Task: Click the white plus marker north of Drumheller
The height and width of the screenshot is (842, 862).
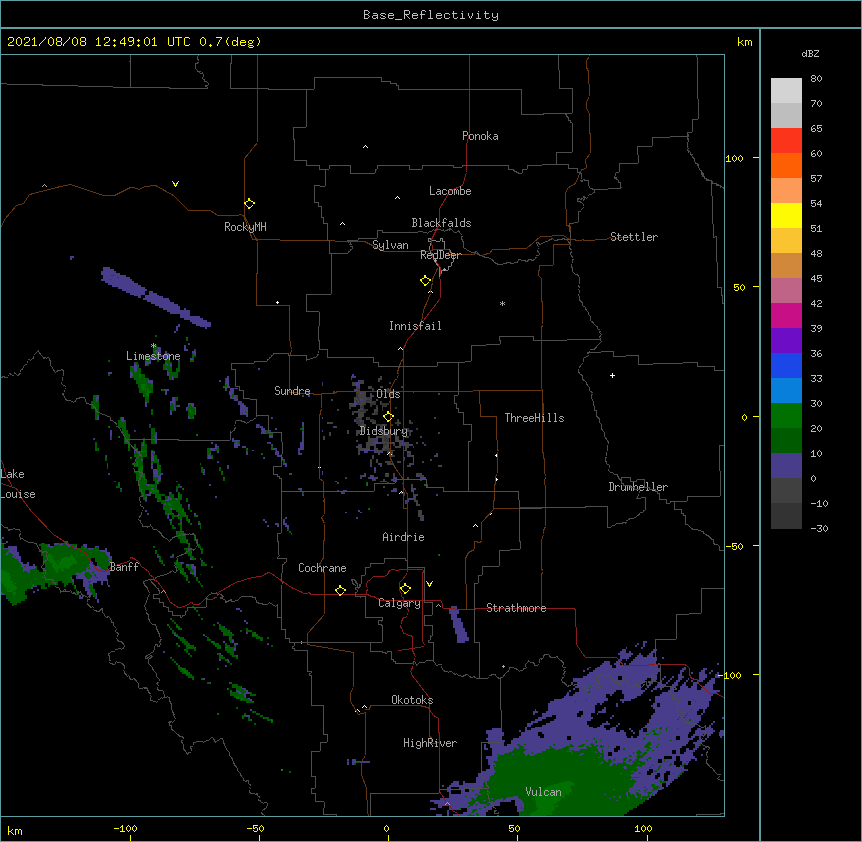Action: pos(612,375)
